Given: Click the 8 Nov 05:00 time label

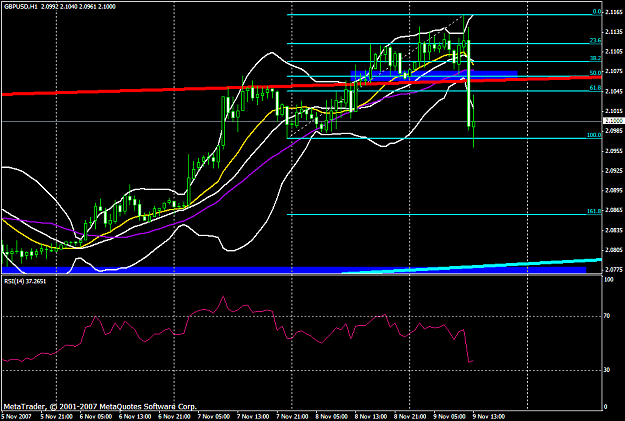Looking at the screenshot, I should pyautogui.click(x=332, y=416).
